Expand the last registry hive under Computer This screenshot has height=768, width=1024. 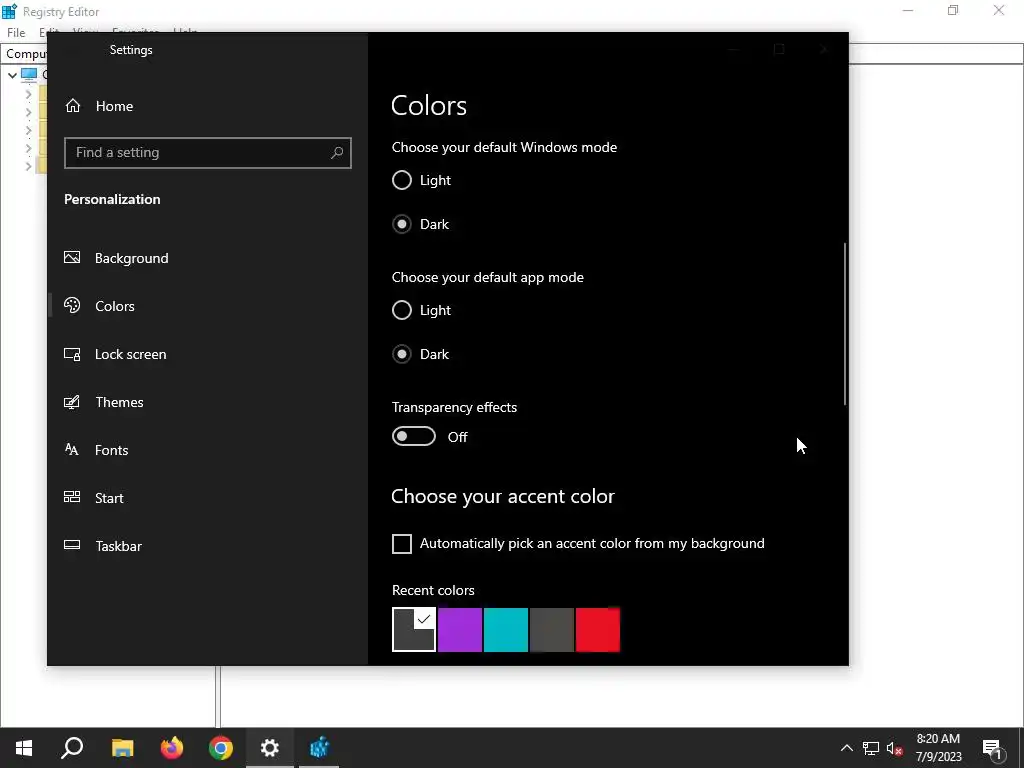pos(28,167)
